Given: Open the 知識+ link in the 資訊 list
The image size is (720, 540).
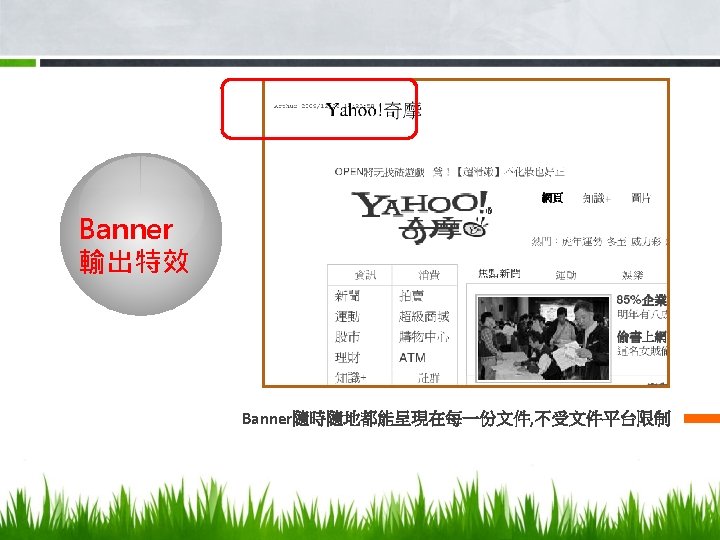Looking at the screenshot, I should coord(351,377).
